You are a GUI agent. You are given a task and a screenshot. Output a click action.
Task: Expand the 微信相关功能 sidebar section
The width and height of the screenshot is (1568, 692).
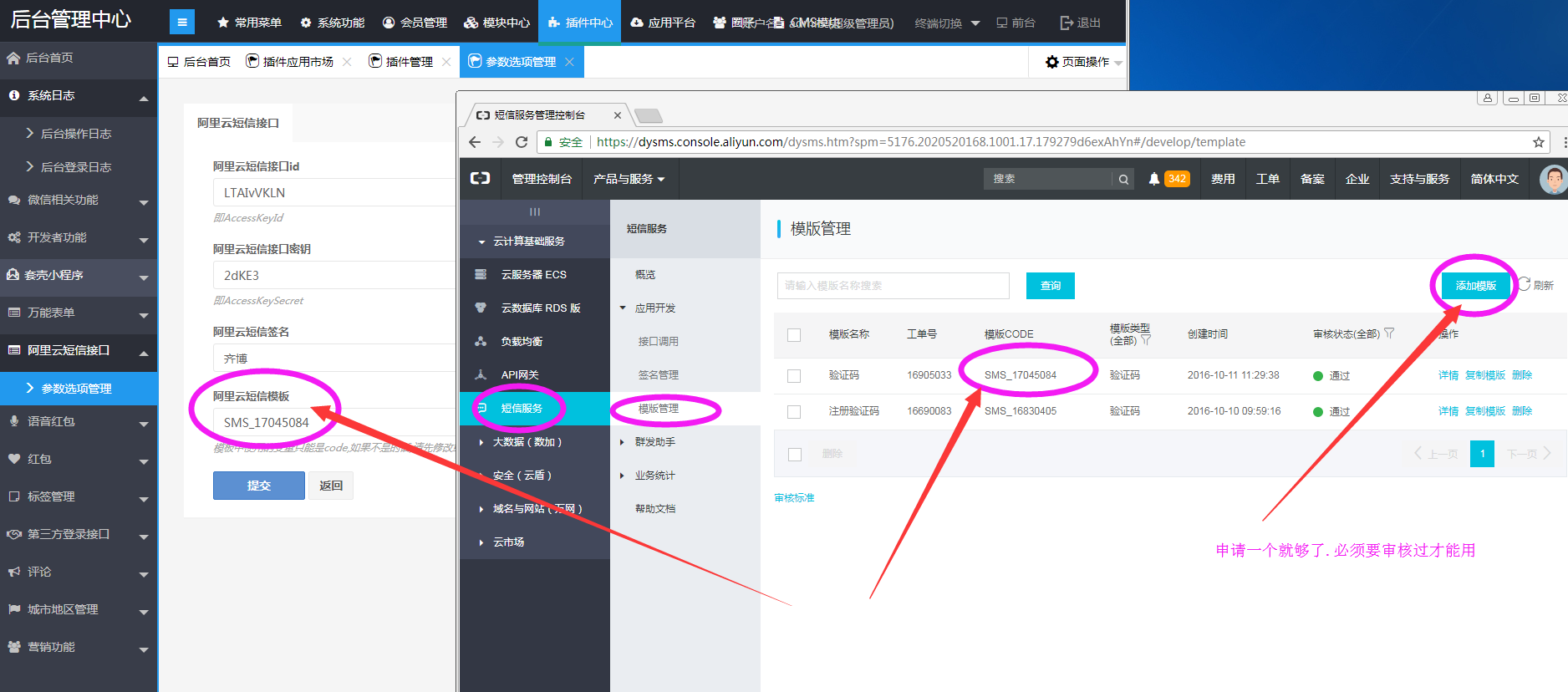tap(78, 201)
